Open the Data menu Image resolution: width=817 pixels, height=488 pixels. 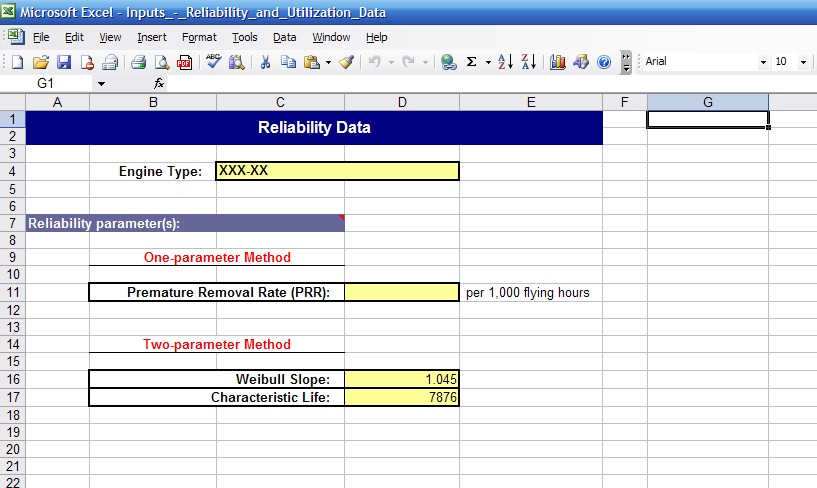pos(285,37)
